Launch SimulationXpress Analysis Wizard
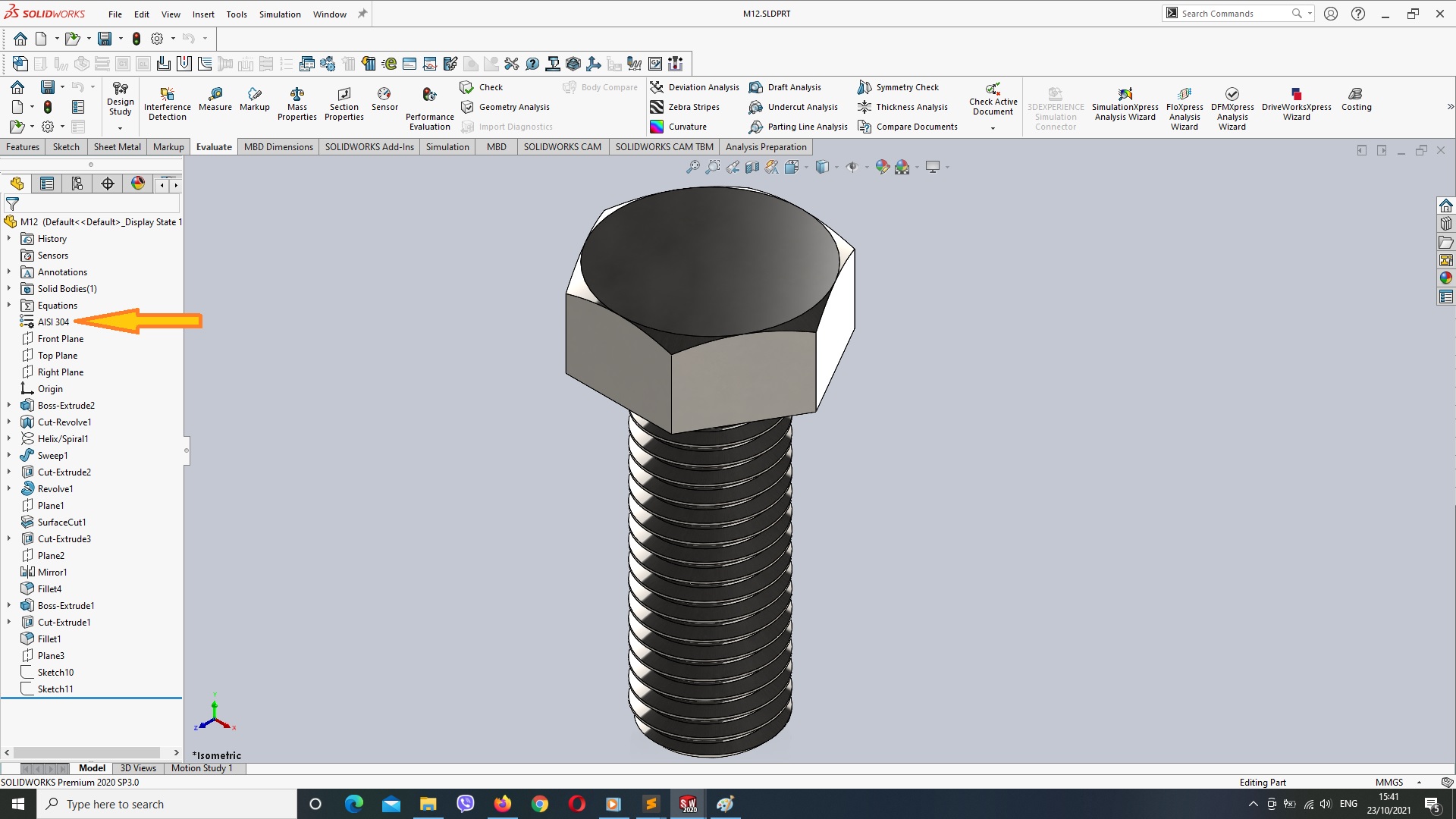 click(x=1125, y=103)
